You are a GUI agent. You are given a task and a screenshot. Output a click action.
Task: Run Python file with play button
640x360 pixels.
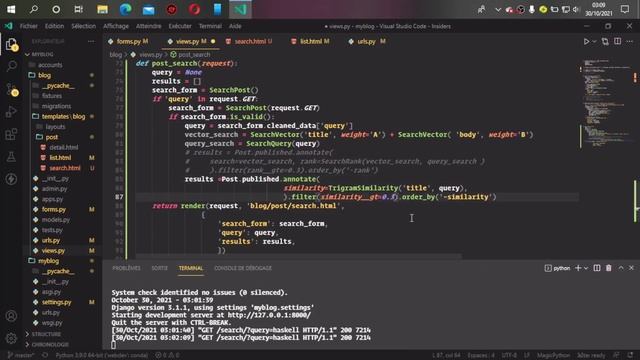click(x=586, y=42)
